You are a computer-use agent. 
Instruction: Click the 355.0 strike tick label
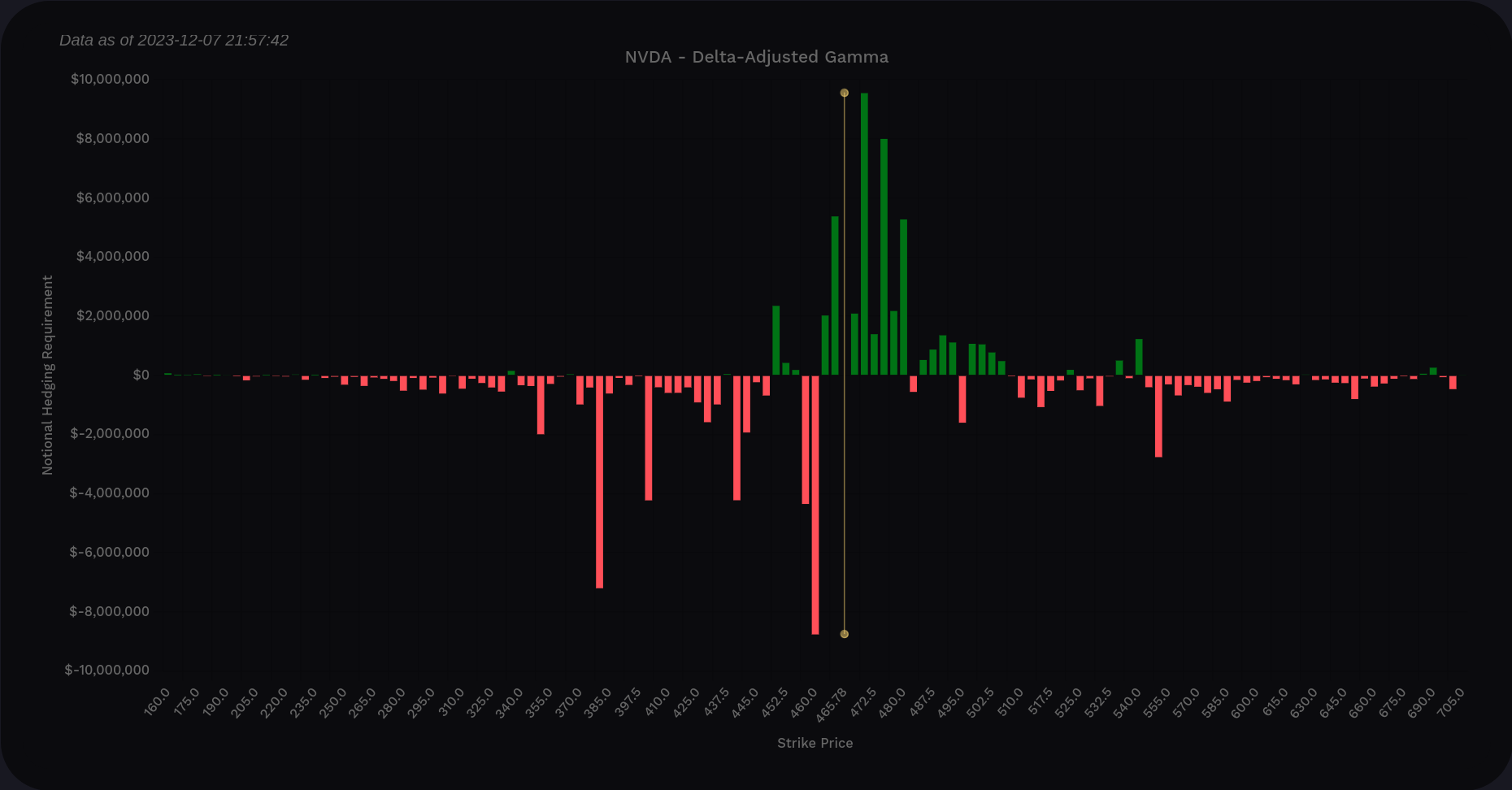pos(539,701)
